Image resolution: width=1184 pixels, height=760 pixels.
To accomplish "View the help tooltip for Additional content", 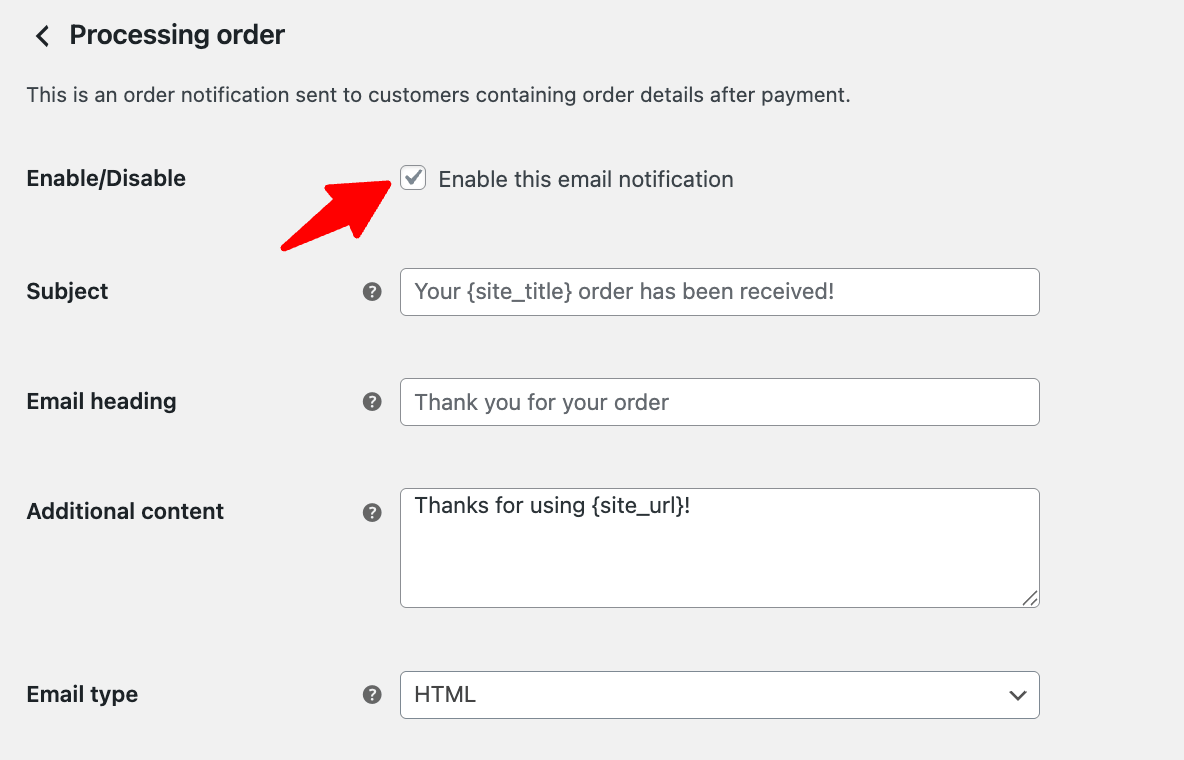I will [x=372, y=512].
